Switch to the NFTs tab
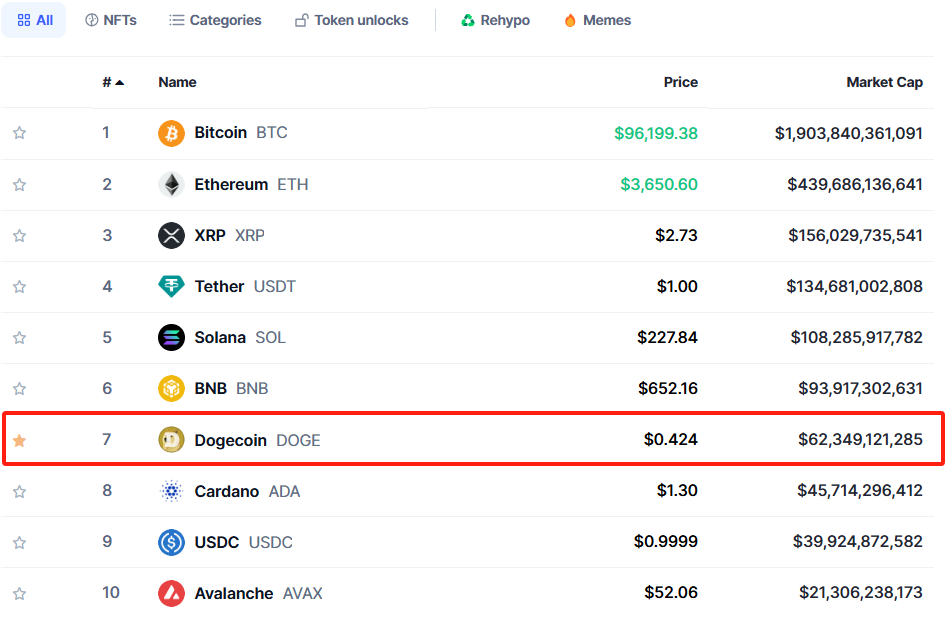 click(111, 20)
